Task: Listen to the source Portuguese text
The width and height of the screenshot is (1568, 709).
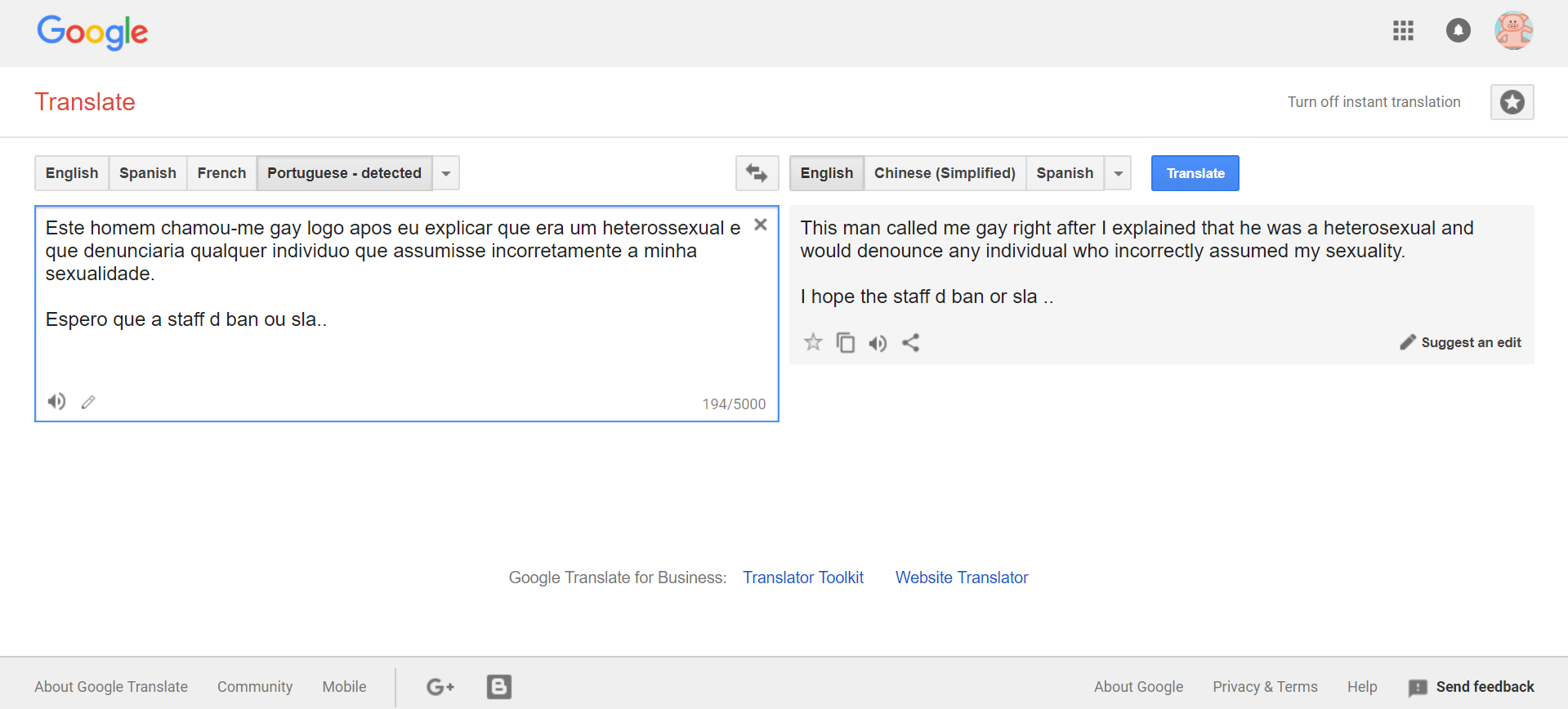Action: point(56,401)
